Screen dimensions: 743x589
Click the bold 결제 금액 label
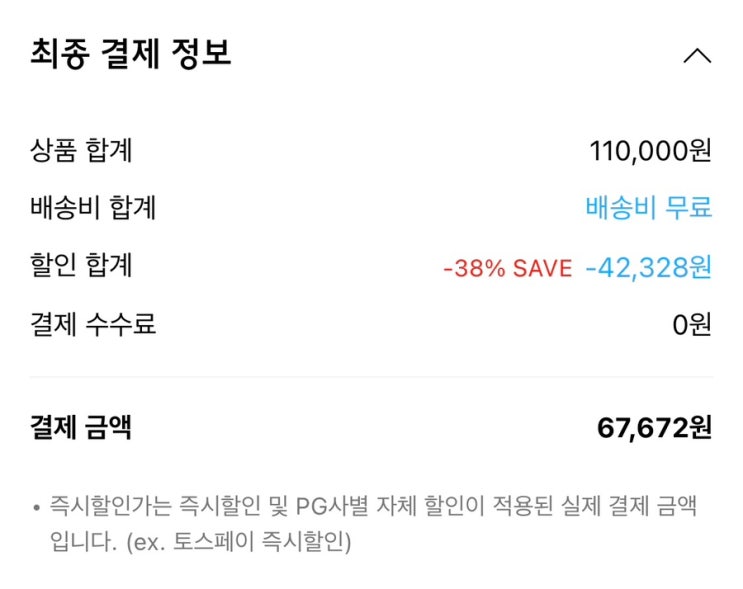click(81, 428)
